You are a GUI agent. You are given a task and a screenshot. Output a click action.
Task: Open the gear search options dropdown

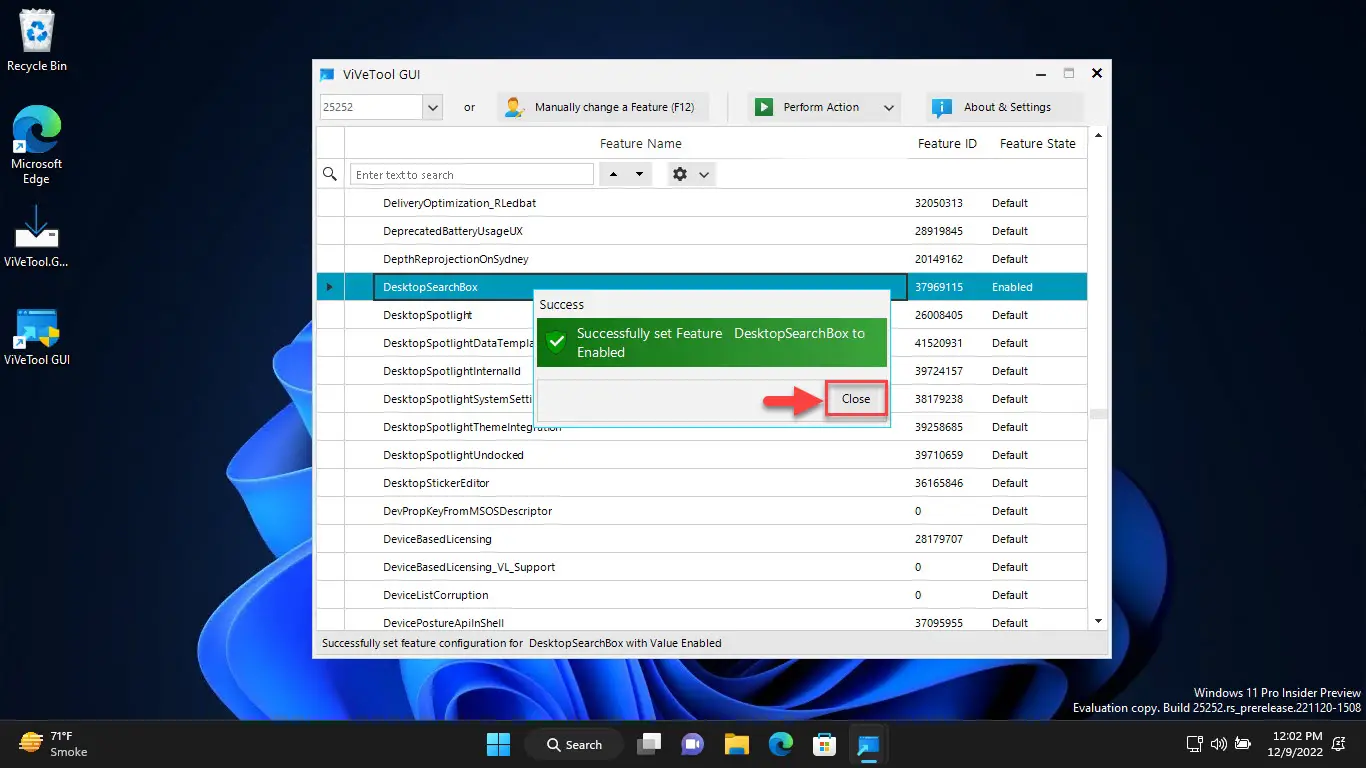[690, 174]
